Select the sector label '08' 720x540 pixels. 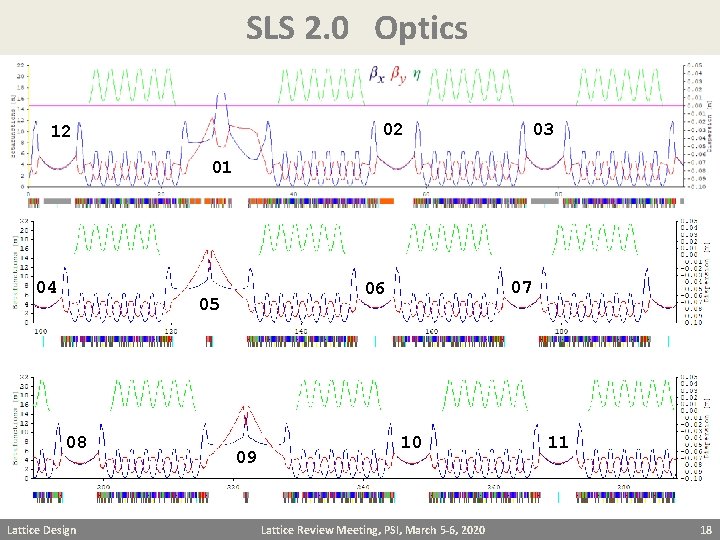pyautogui.click(x=76, y=442)
